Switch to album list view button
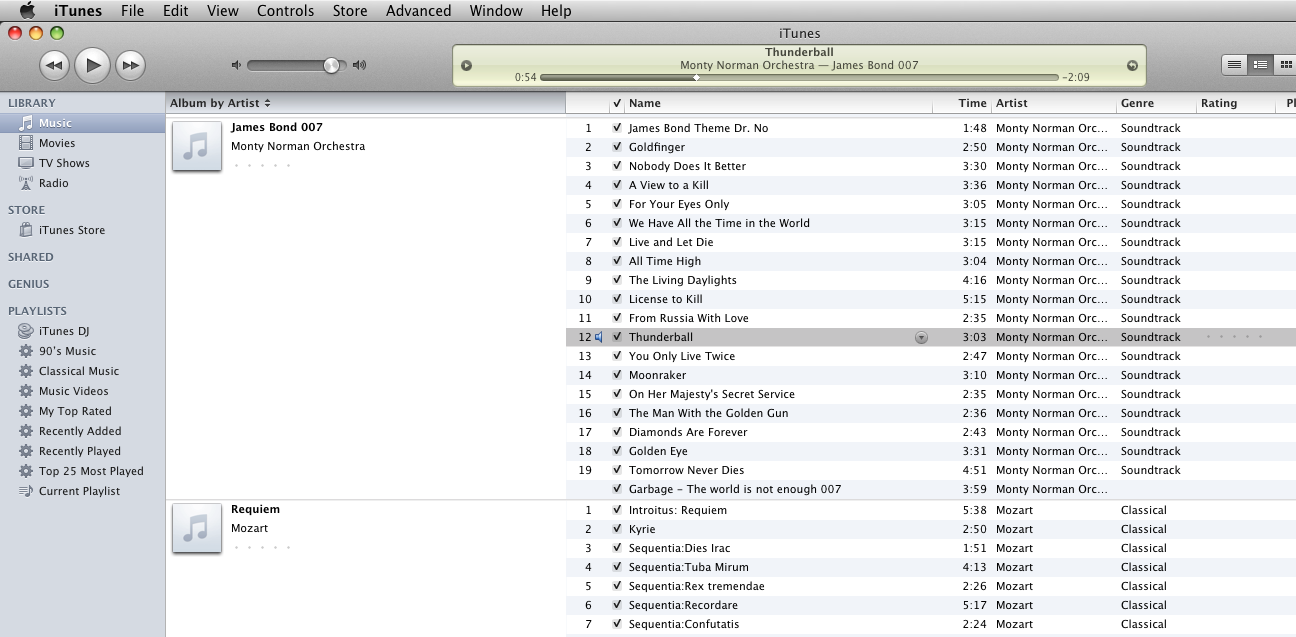 pyautogui.click(x=1260, y=65)
